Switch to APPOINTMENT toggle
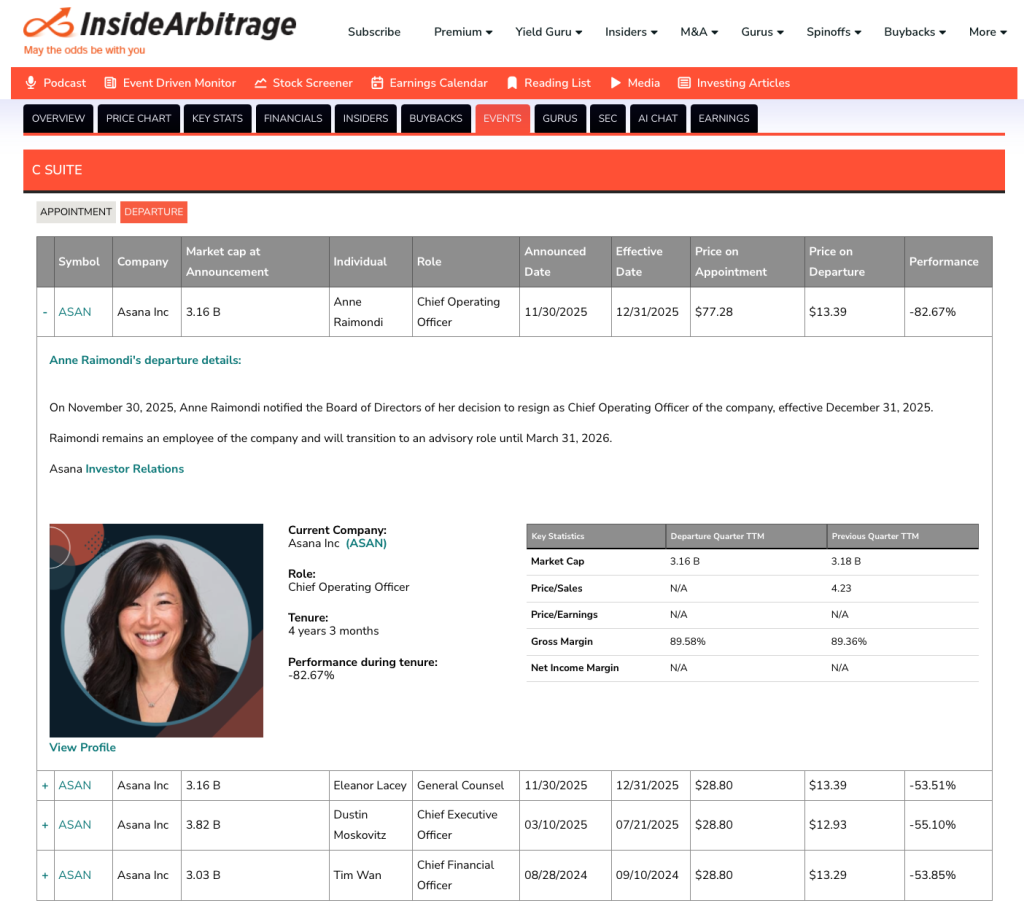 (76, 212)
